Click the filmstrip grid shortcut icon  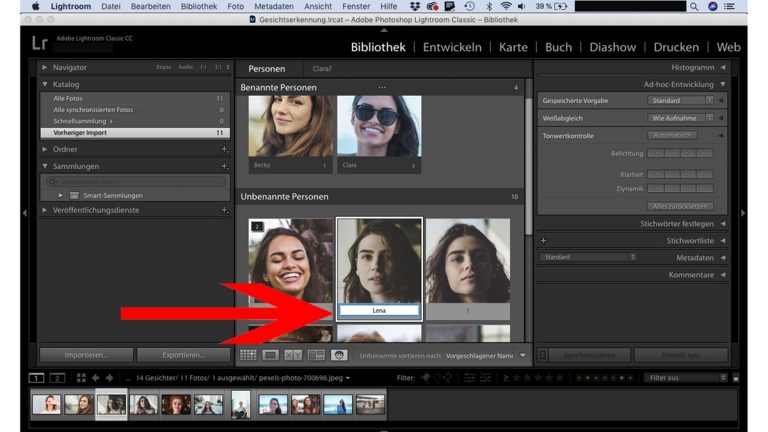tap(81, 378)
